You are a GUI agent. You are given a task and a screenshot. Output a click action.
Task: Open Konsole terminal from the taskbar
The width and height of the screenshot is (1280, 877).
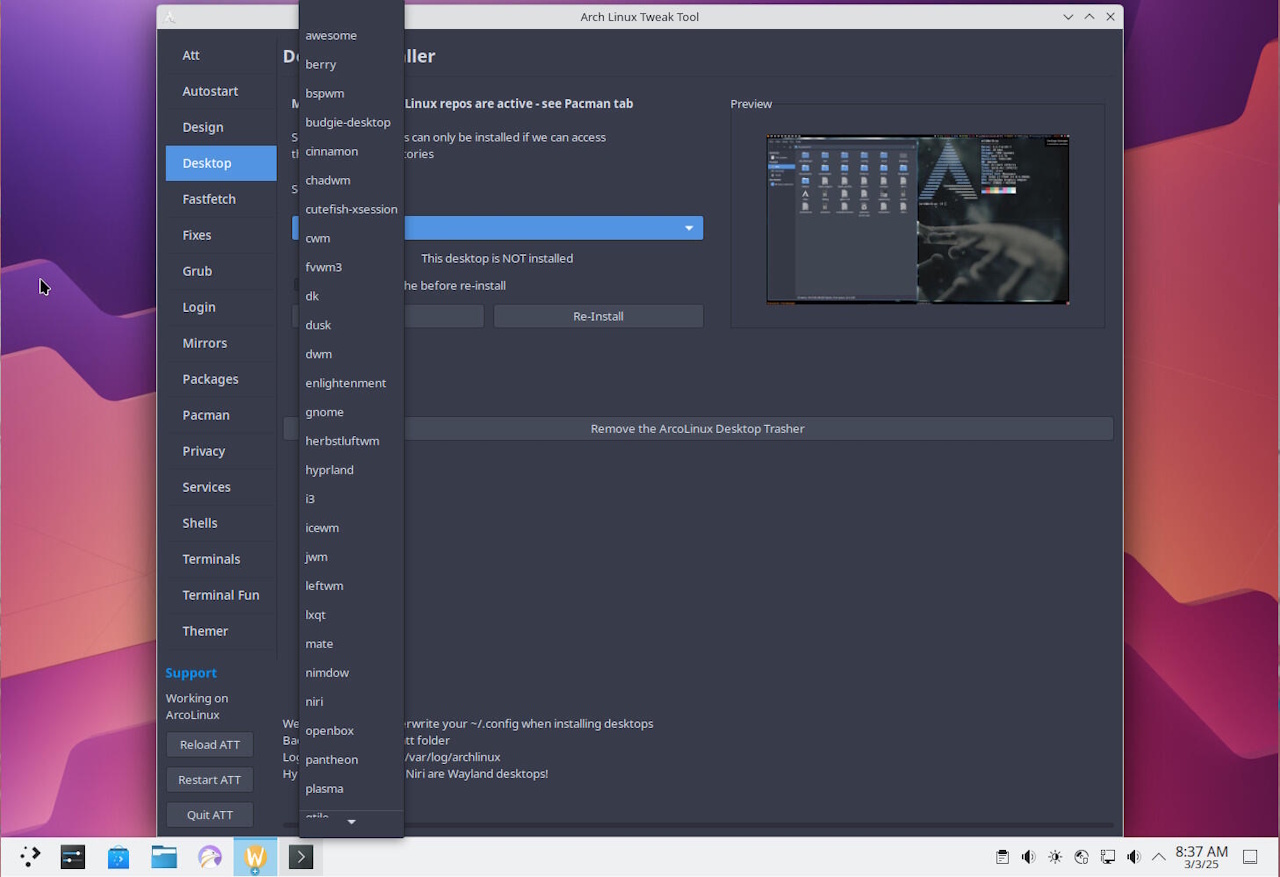click(x=301, y=856)
